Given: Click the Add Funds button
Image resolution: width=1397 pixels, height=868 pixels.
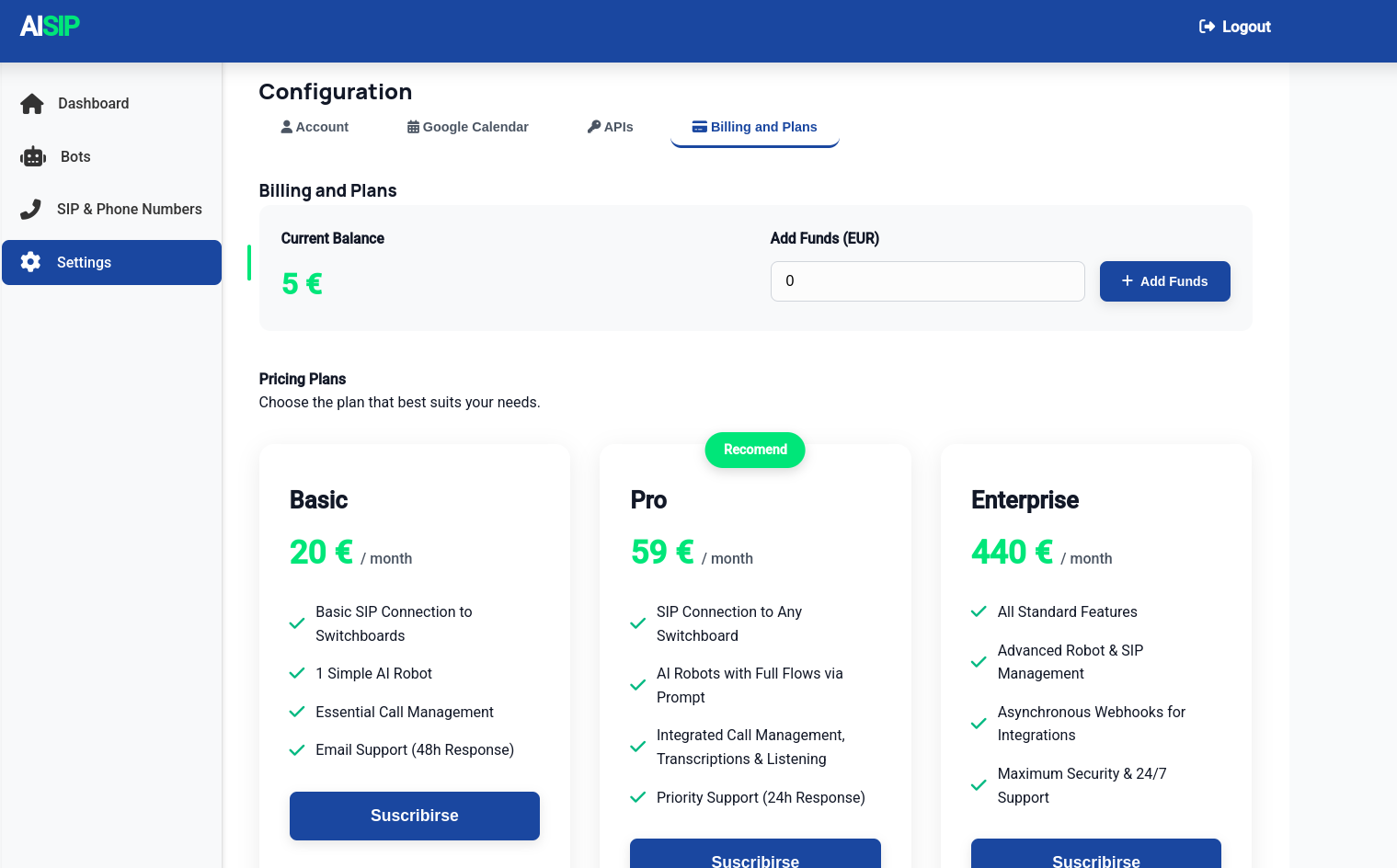Looking at the screenshot, I should tap(1164, 280).
